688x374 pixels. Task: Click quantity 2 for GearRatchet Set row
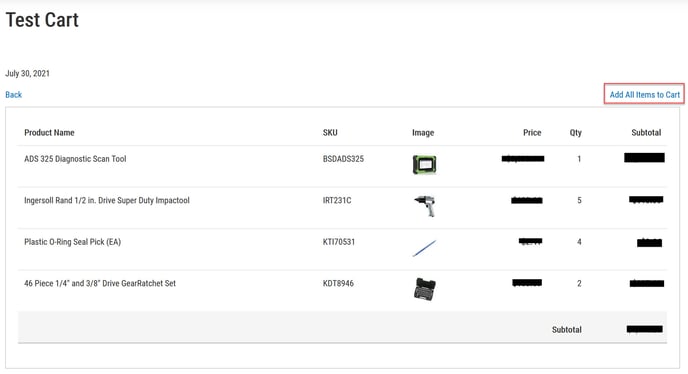(x=579, y=283)
